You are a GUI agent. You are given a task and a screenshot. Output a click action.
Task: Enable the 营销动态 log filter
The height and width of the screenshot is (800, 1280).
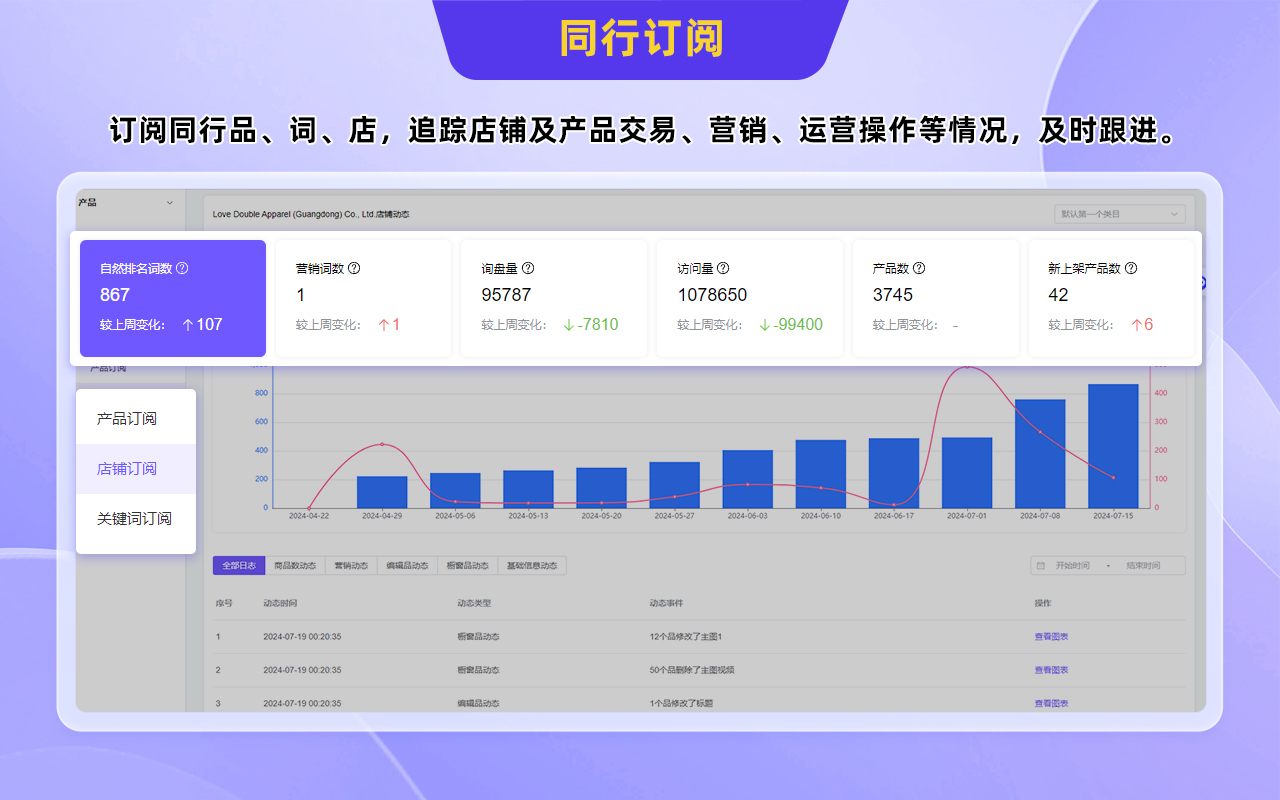point(350,565)
